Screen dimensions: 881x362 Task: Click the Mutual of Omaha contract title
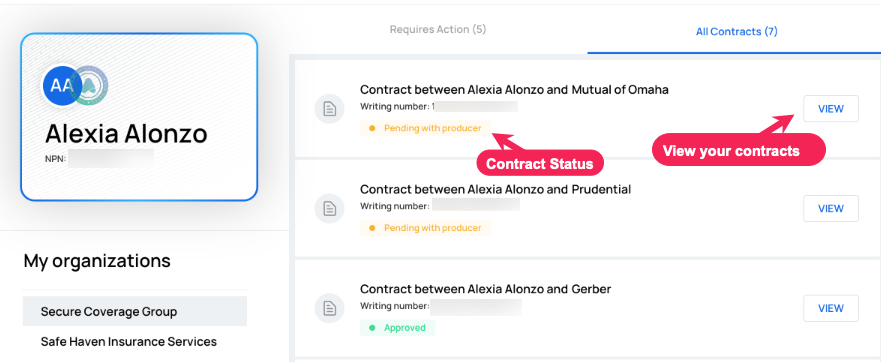point(514,89)
